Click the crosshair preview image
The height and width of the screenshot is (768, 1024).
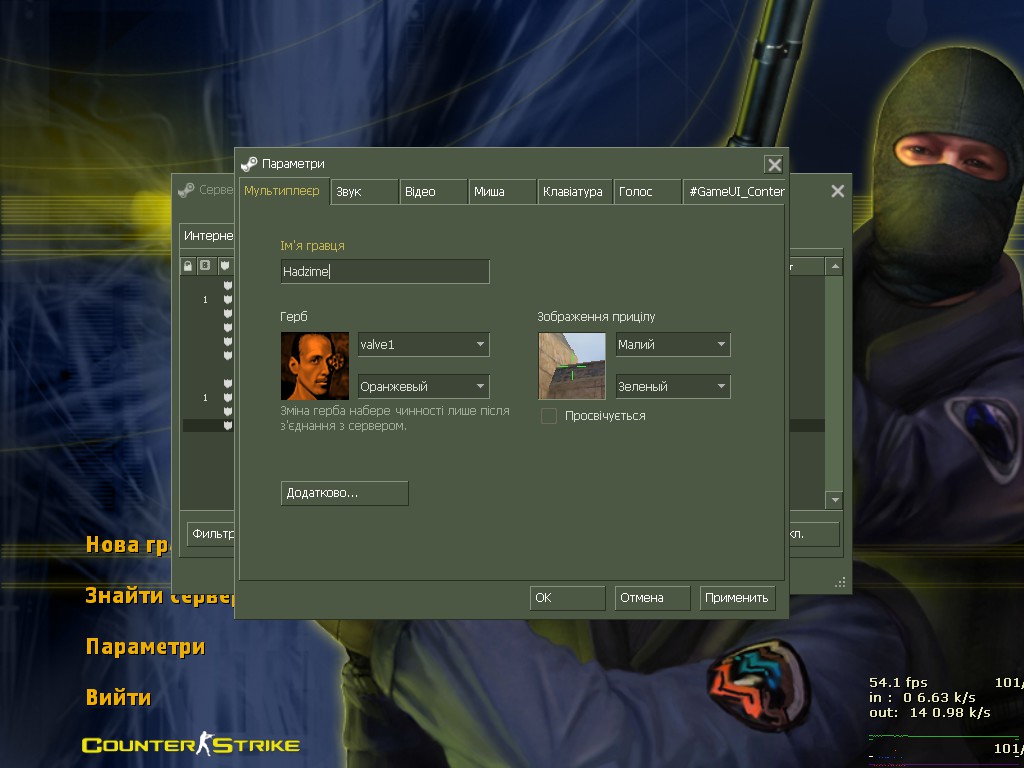(x=572, y=366)
